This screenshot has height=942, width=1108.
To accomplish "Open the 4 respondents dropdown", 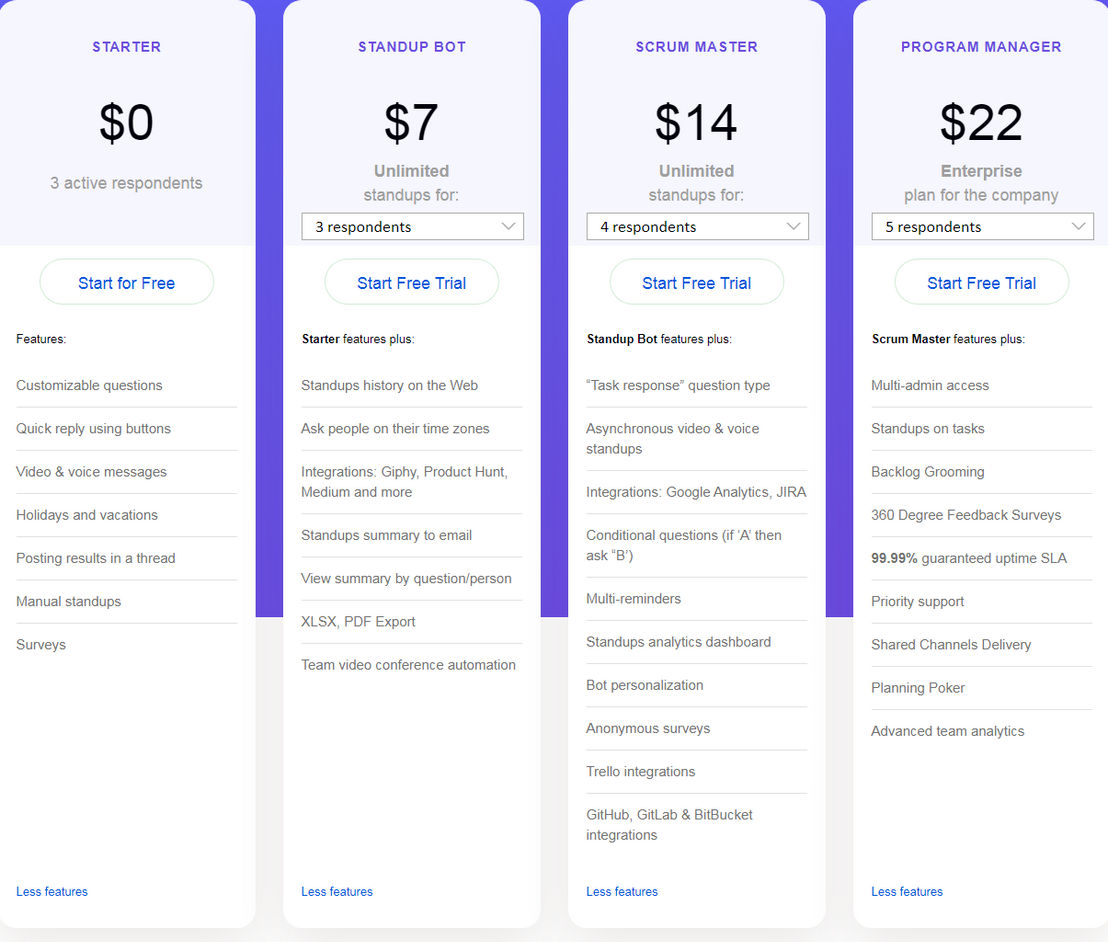I will (697, 227).
